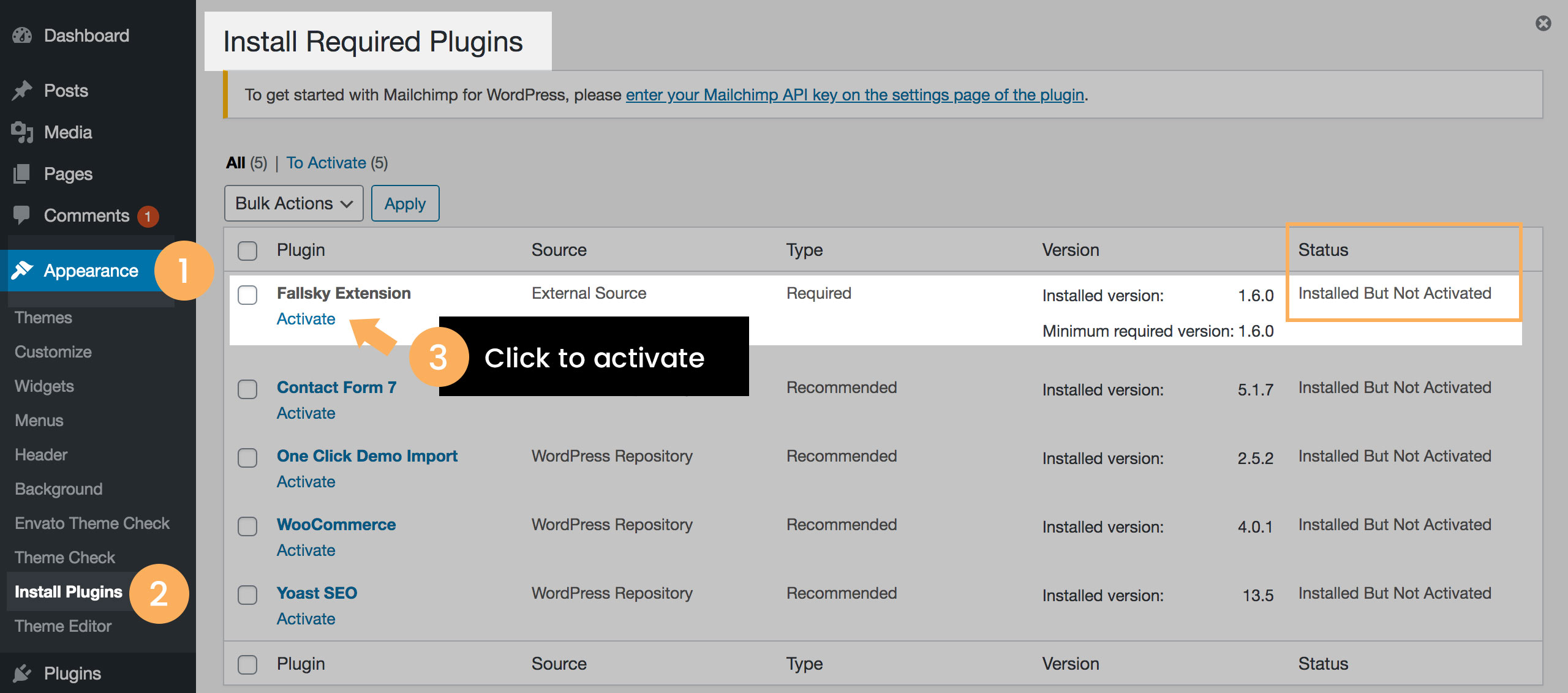Open the Media library icon

pyautogui.click(x=22, y=132)
